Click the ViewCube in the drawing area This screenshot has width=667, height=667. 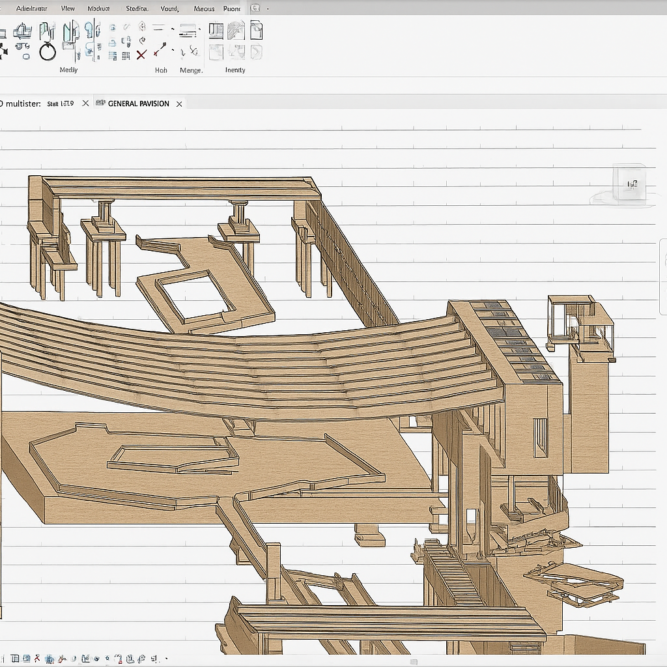click(631, 184)
